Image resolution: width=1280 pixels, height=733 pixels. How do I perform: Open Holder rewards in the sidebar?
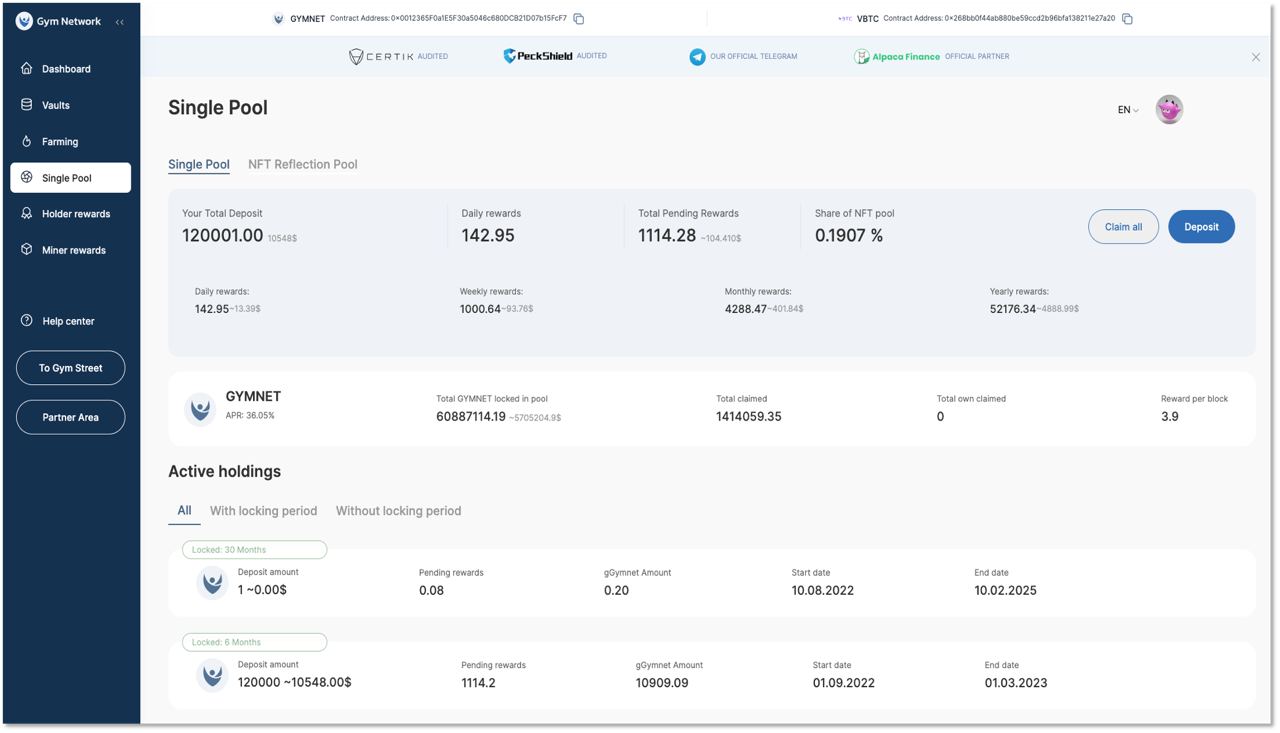(x=75, y=214)
